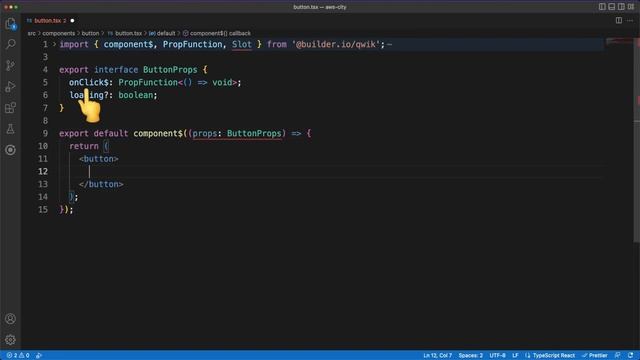Open the Source Control view
Screen dimensions: 640x360
click(x=11, y=65)
